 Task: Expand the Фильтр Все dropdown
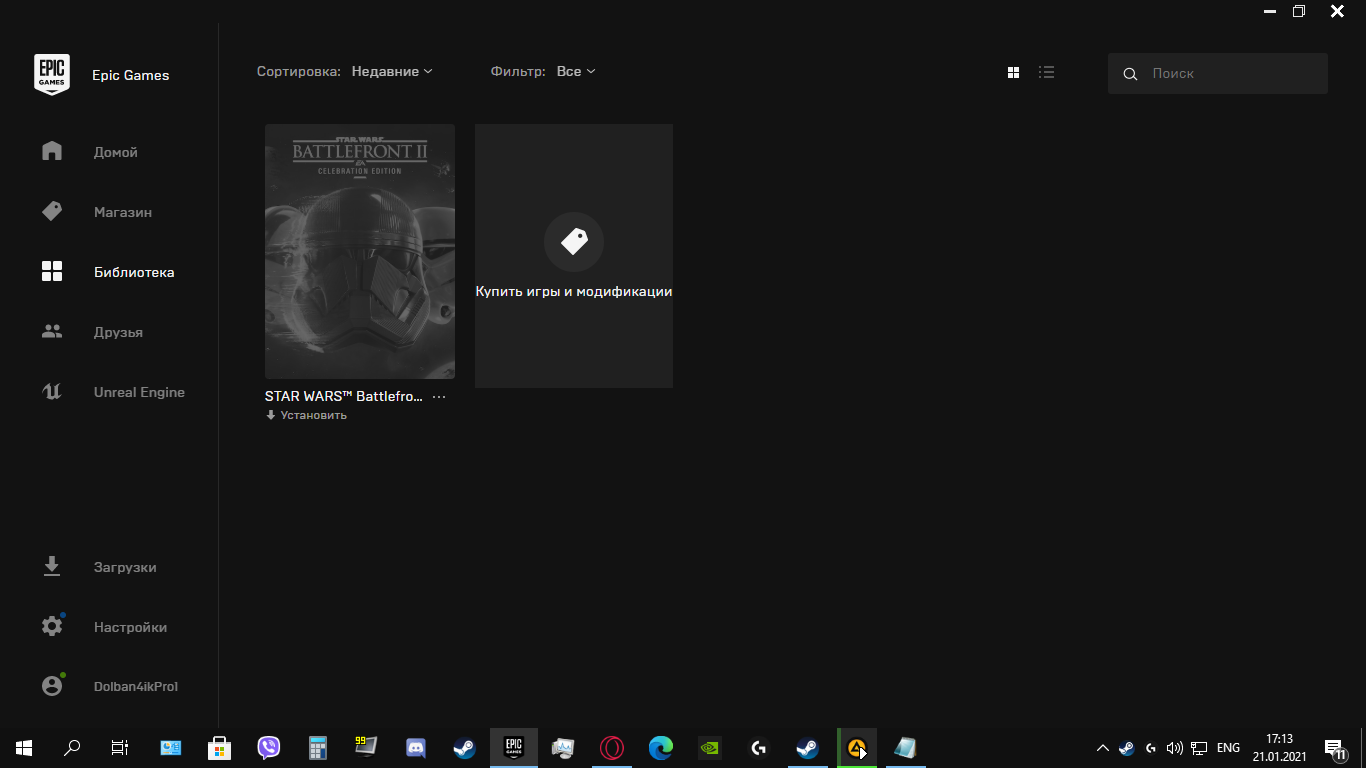(576, 71)
